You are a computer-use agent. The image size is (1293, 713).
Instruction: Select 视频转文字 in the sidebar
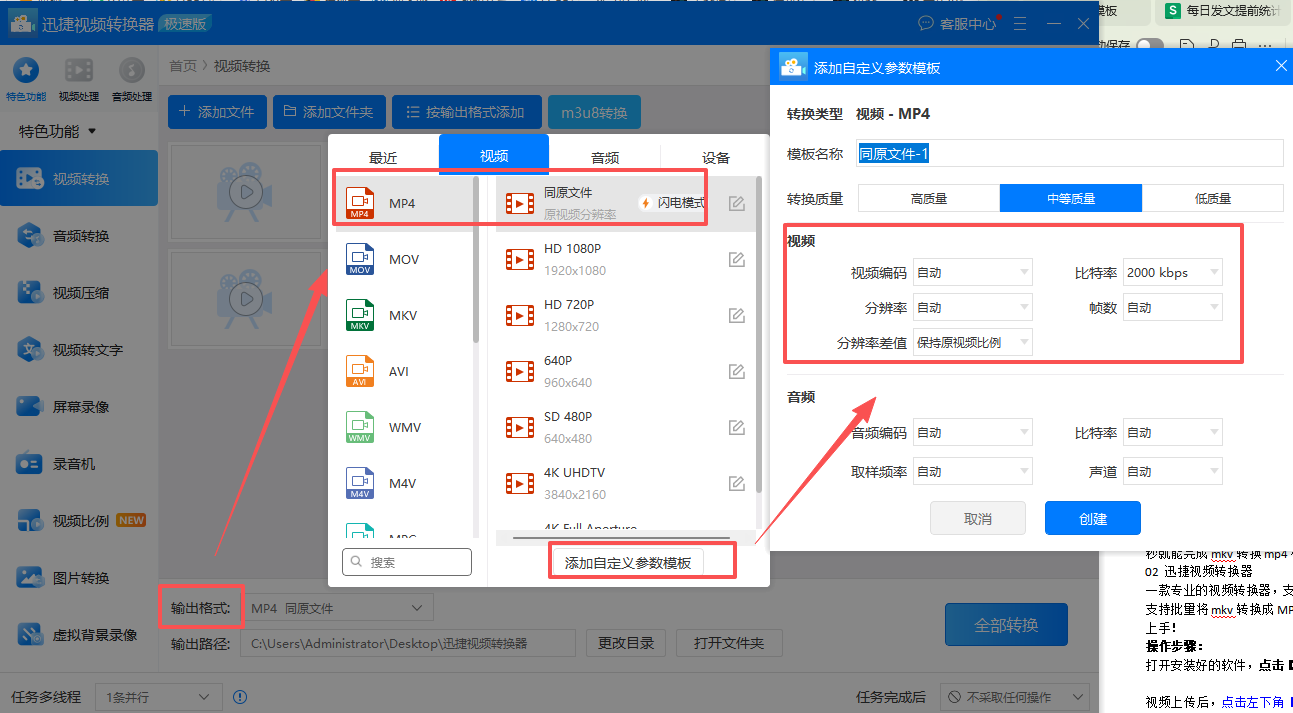click(79, 350)
